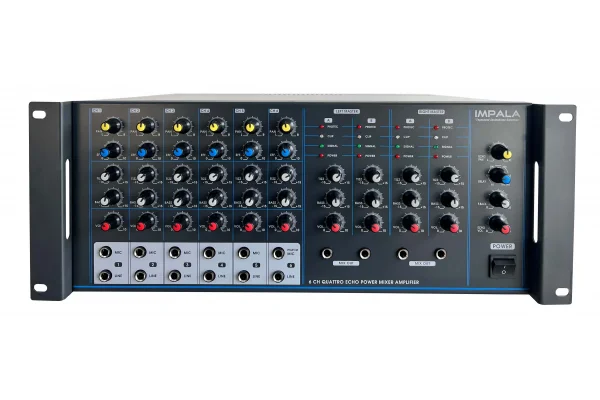Image resolution: width=600 pixels, height=400 pixels.
Task: Click the bass knob on channel 4
Action: pos(217,198)
